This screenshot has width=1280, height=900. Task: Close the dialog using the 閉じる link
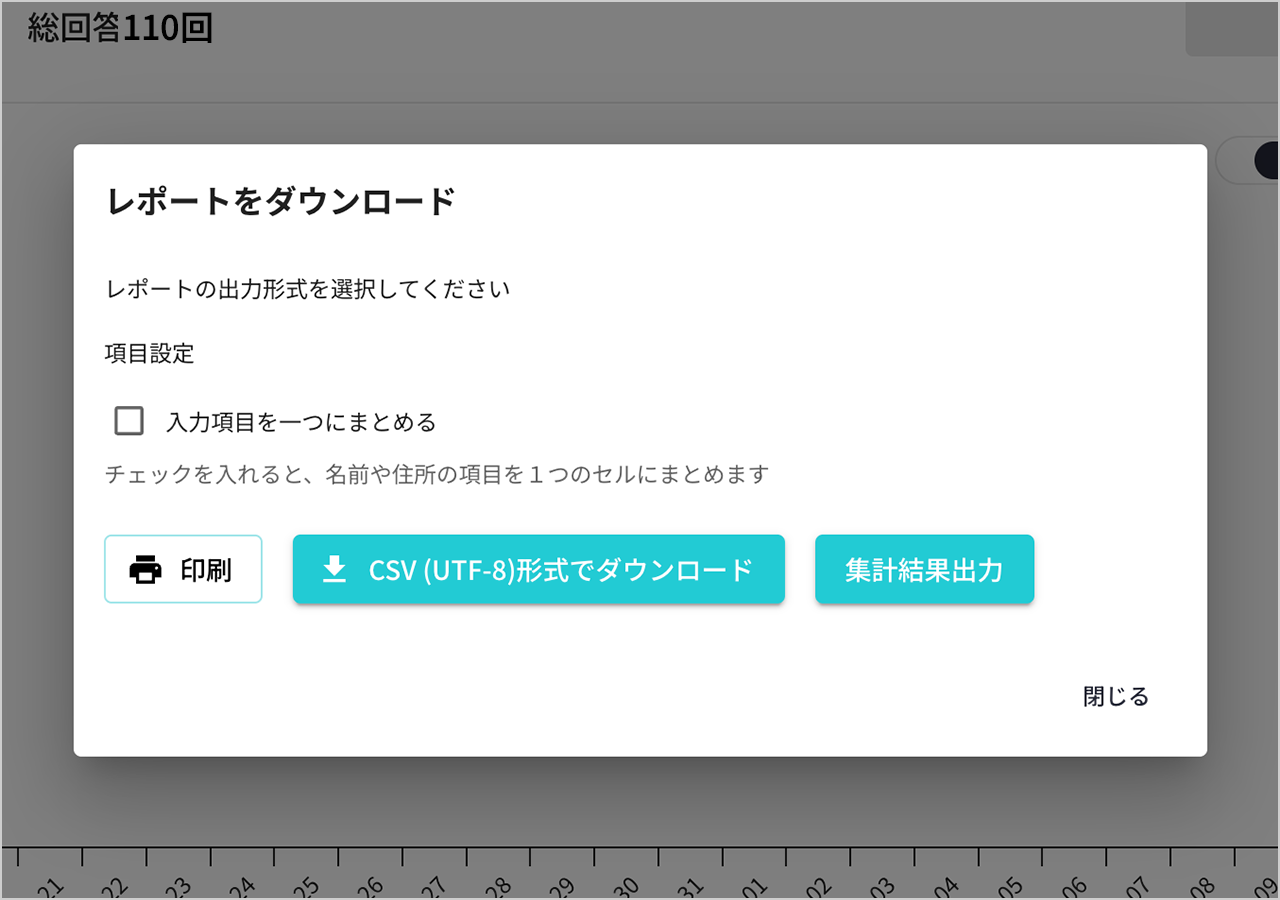[x=1116, y=696]
